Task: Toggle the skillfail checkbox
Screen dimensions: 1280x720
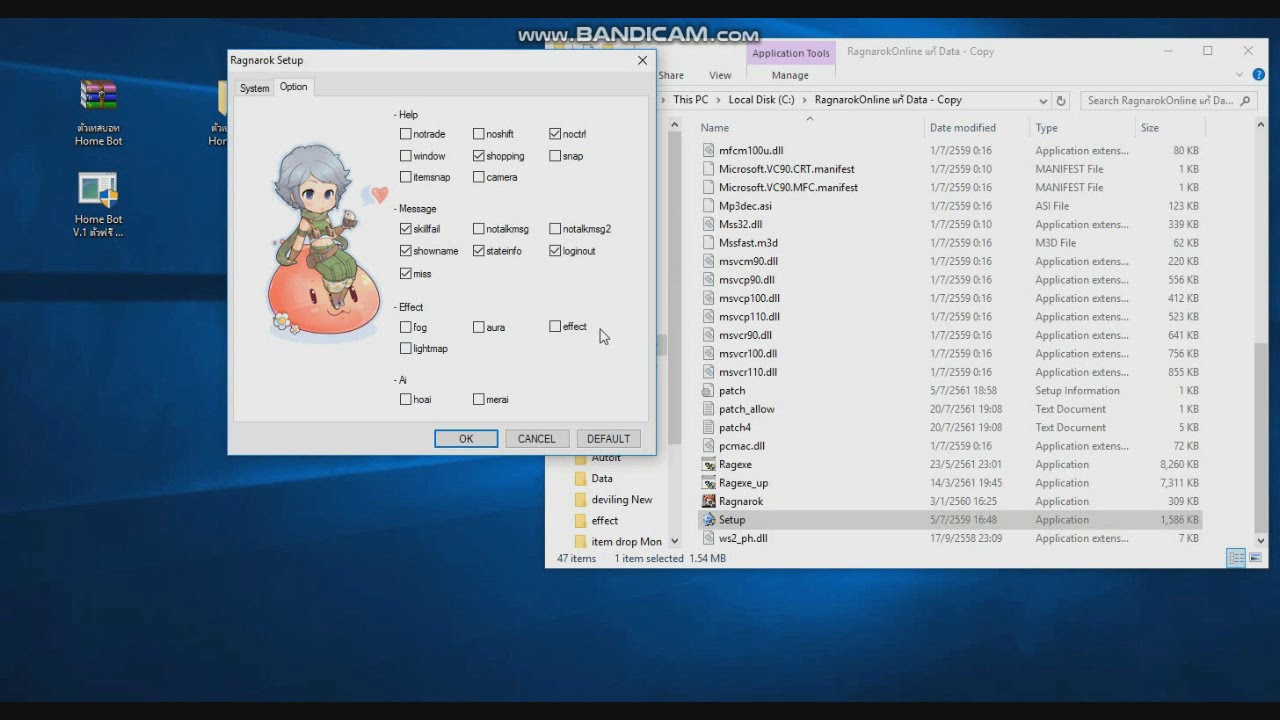Action: point(405,229)
